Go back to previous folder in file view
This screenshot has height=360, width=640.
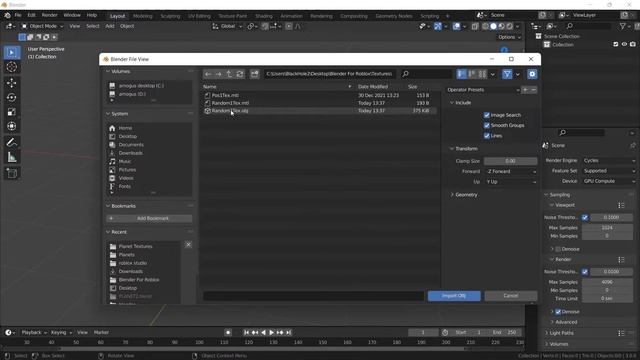(208, 74)
